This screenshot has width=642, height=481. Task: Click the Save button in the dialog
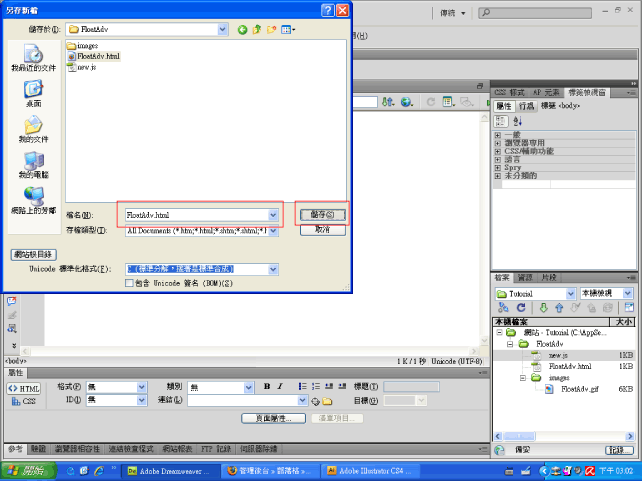(323, 215)
